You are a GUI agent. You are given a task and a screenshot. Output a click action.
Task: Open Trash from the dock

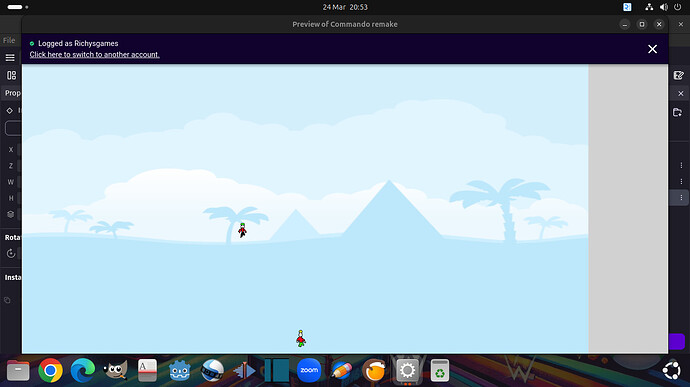pos(440,371)
